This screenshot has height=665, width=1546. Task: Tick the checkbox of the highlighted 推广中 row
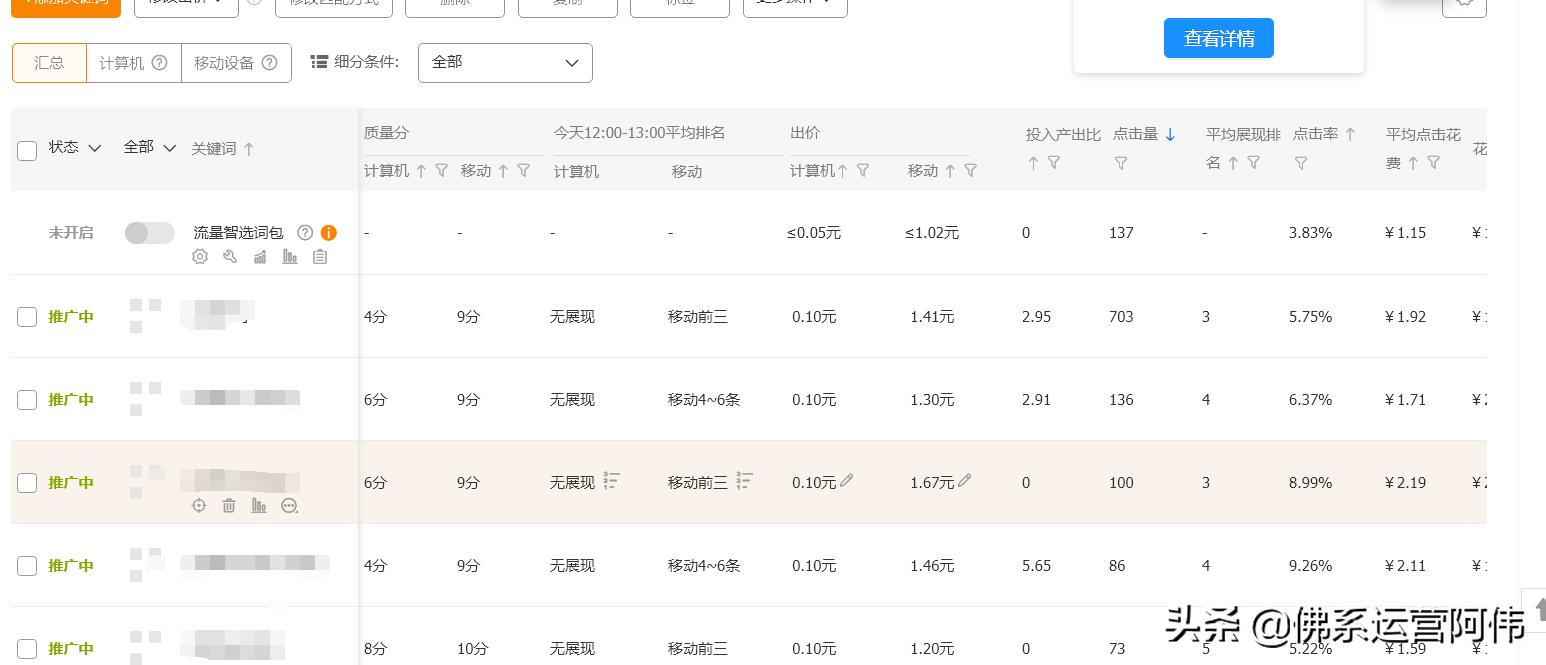(x=27, y=482)
